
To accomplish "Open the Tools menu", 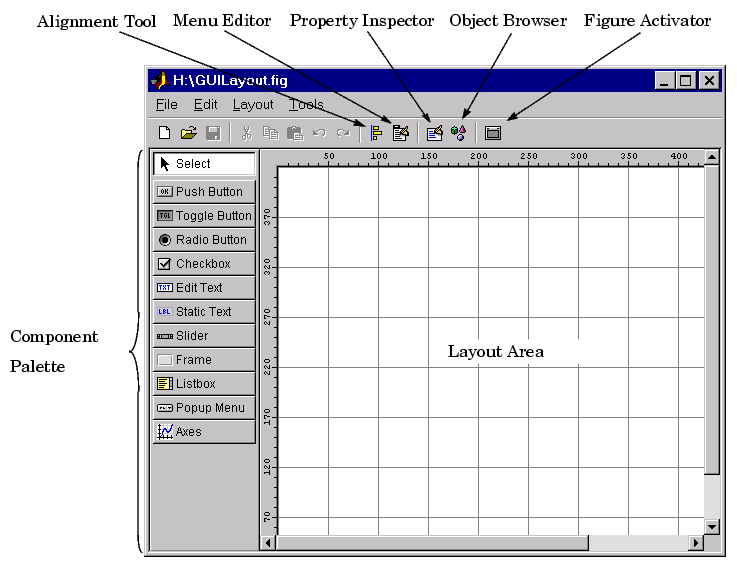I will point(306,104).
